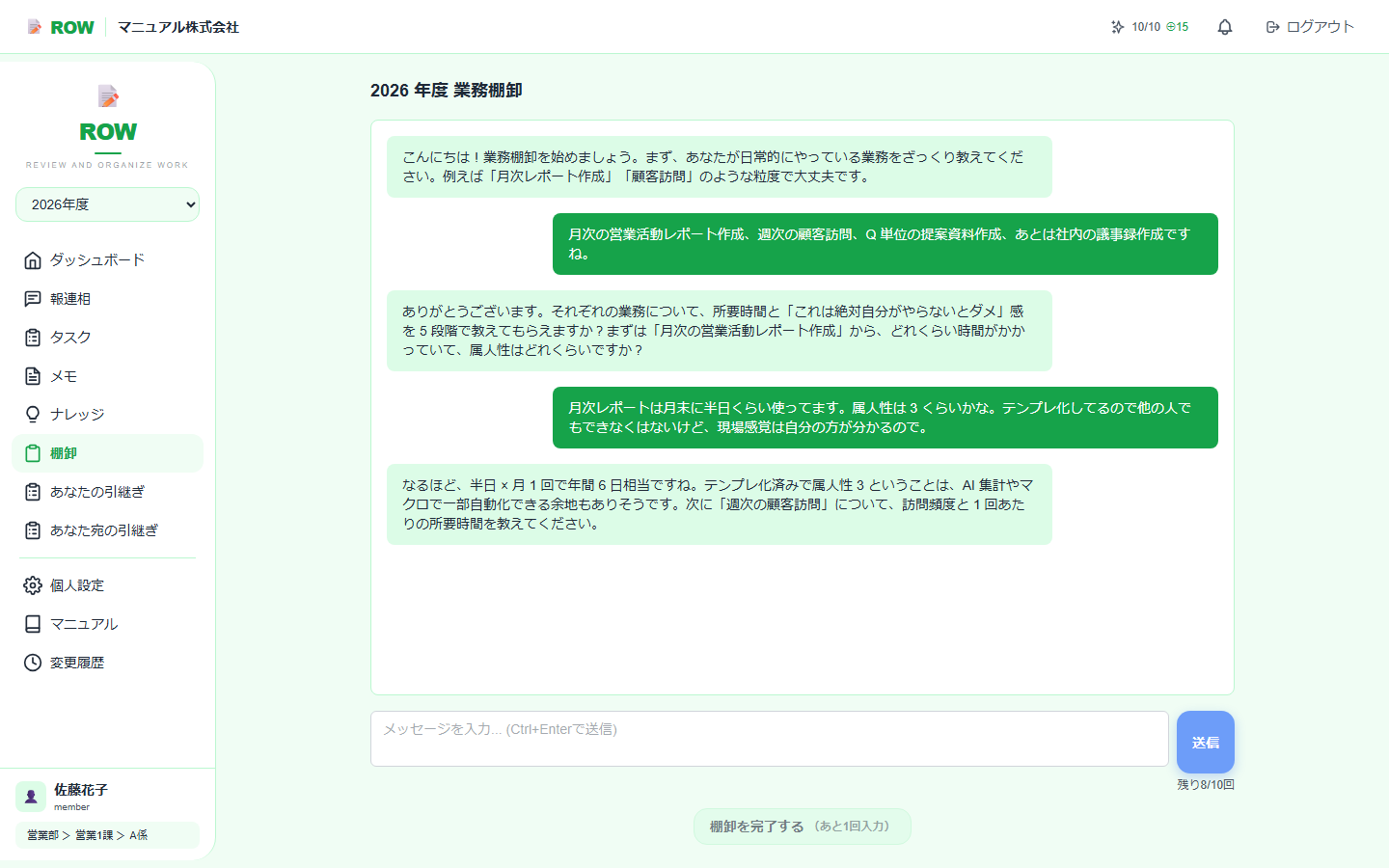Open 報連相 in the sidebar
The width and height of the screenshot is (1389, 868).
[108, 299]
